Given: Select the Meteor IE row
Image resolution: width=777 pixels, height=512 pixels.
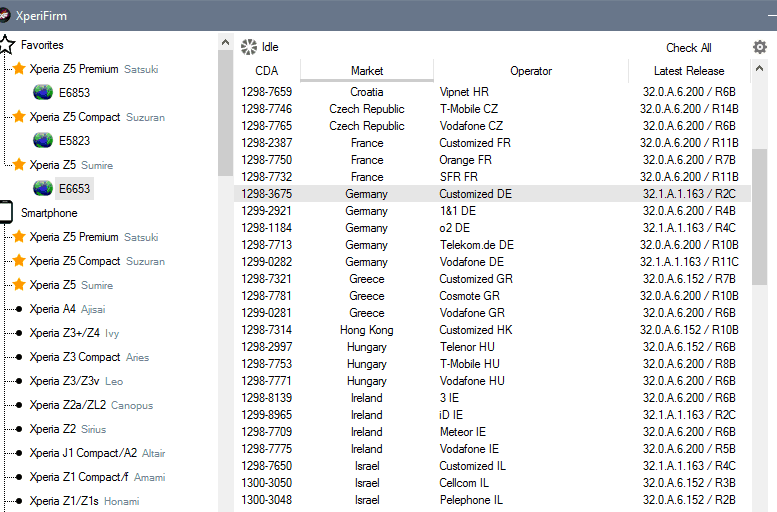Looking at the screenshot, I should (x=492, y=432).
